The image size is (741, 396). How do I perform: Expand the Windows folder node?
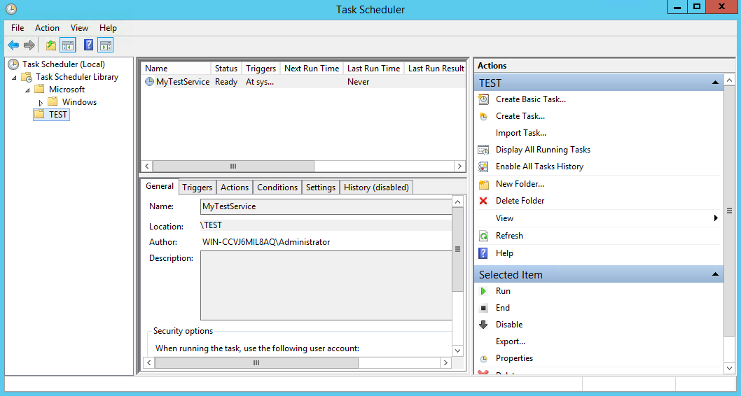pos(41,103)
